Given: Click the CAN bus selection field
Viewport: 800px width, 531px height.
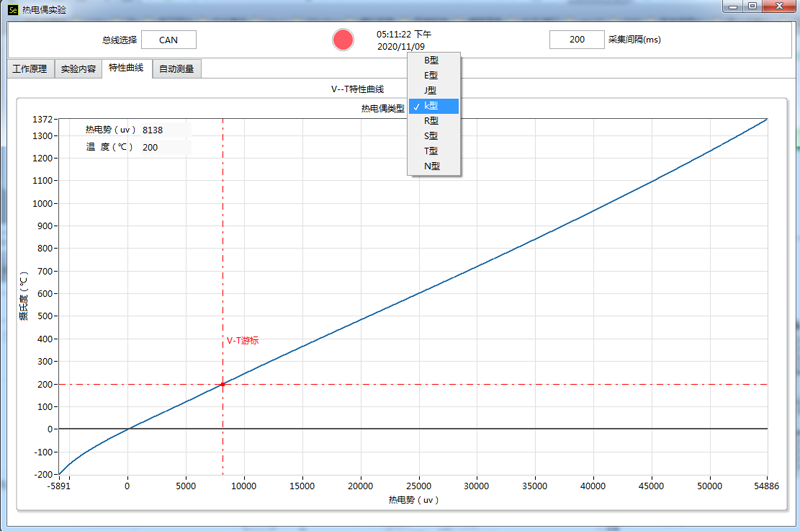Looking at the screenshot, I should [168, 40].
